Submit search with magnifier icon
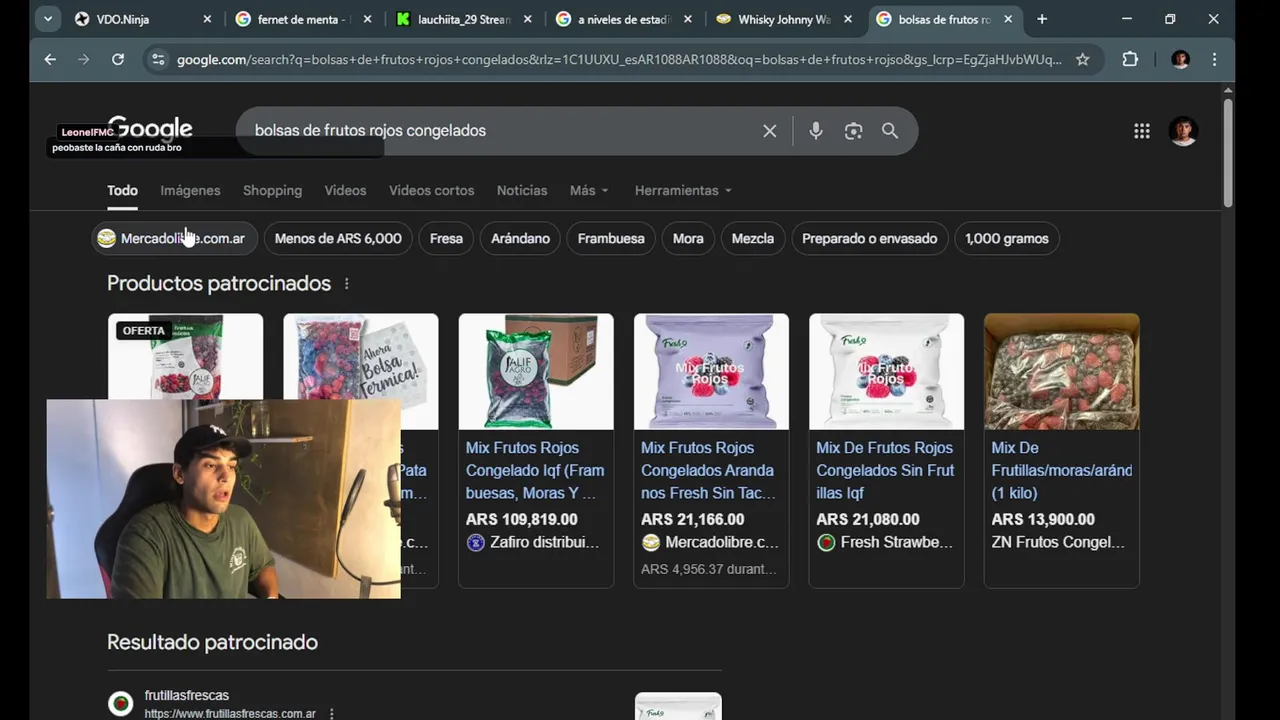This screenshot has height=720, width=1280. pos(889,131)
